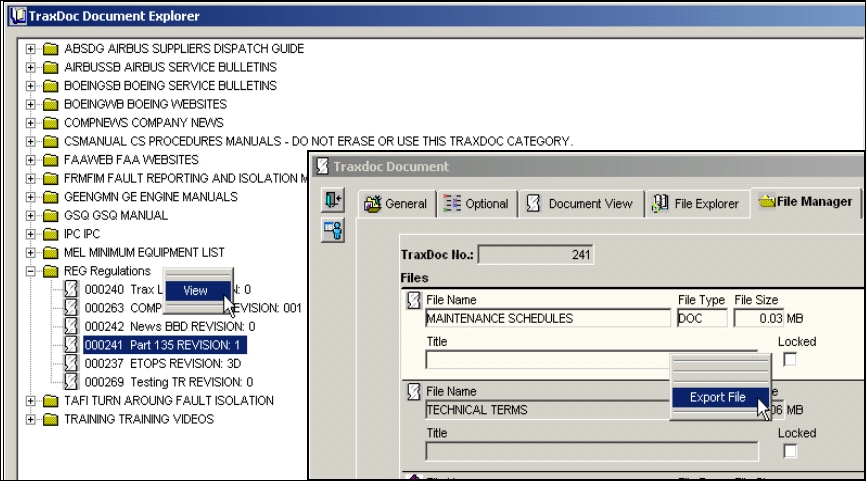
Task: Expand the GEENGMN GE ENGINE MANUALS node
Action: 30,197
